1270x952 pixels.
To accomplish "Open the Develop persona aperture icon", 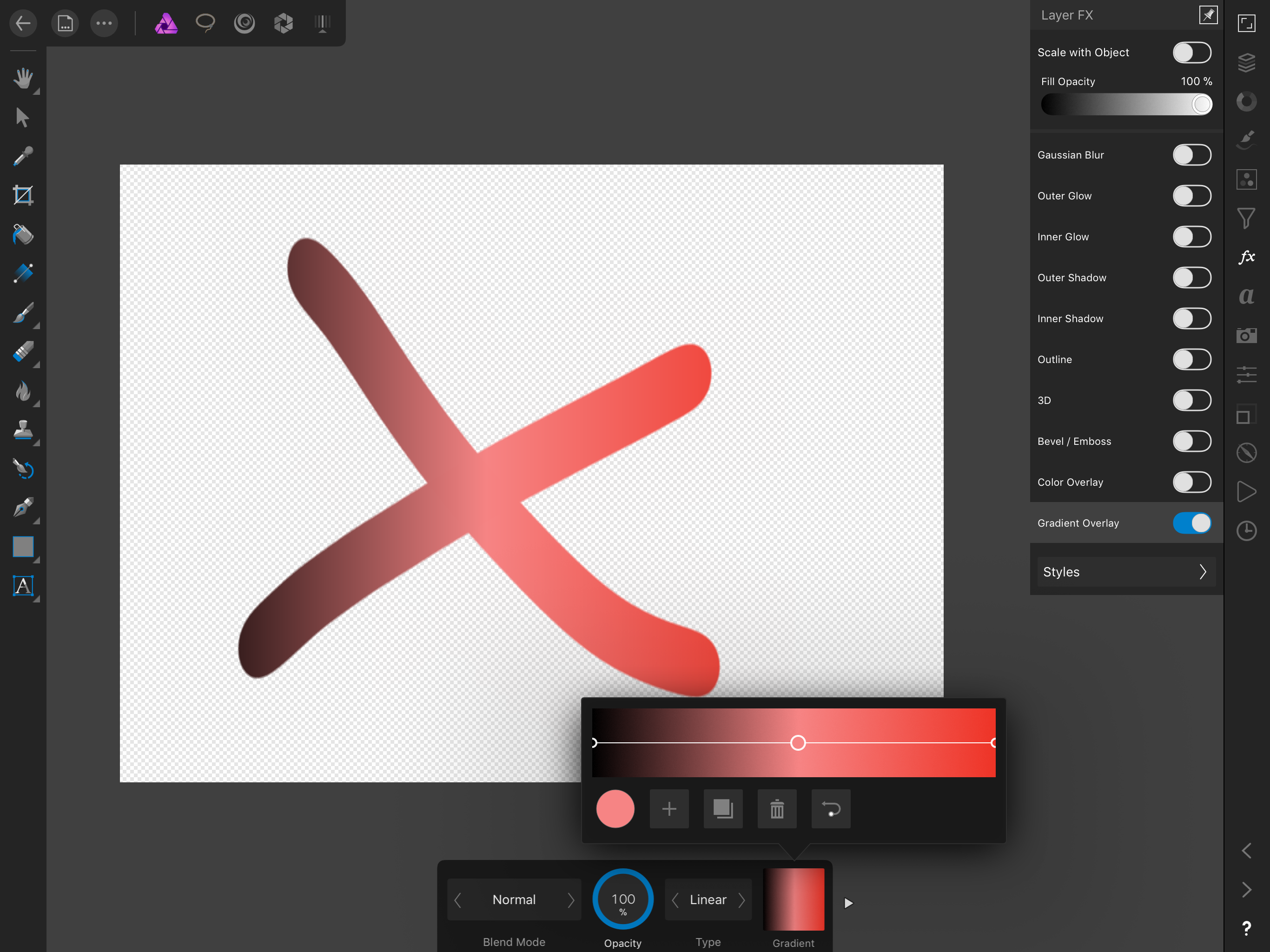I will [284, 24].
